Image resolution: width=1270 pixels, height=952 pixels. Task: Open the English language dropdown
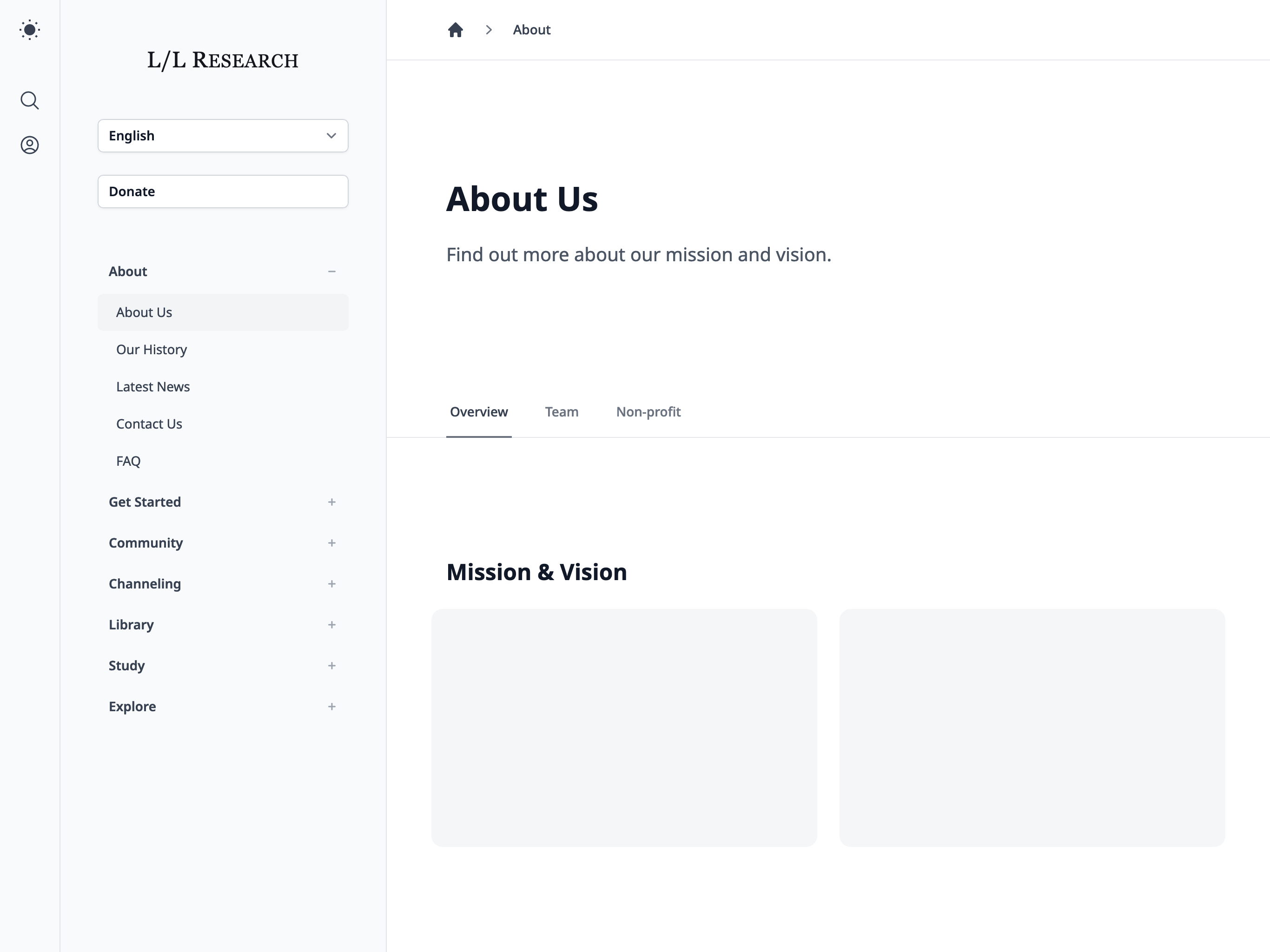pyautogui.click(x=223, y=136)
